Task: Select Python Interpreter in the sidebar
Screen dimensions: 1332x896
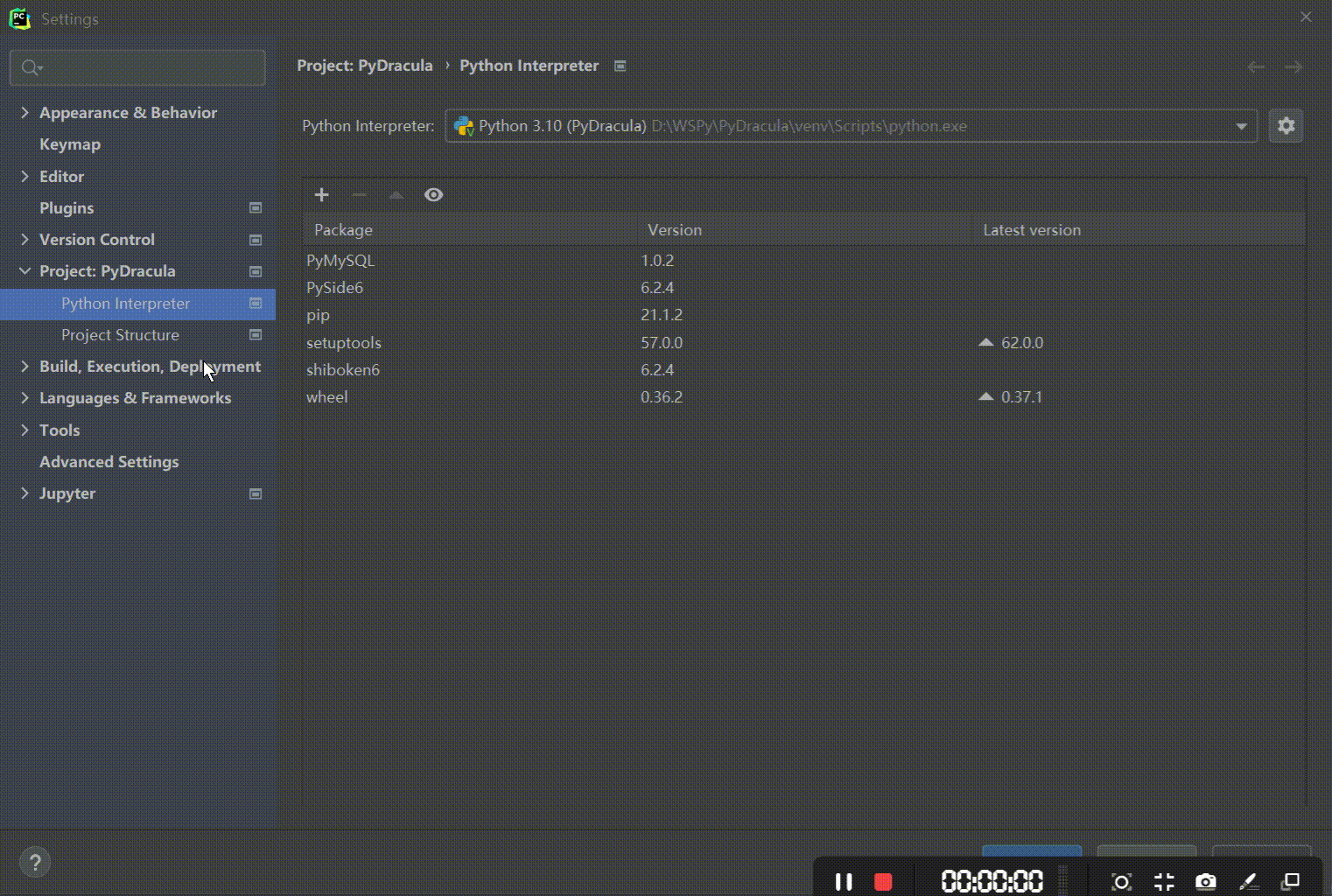Action: 137,304
